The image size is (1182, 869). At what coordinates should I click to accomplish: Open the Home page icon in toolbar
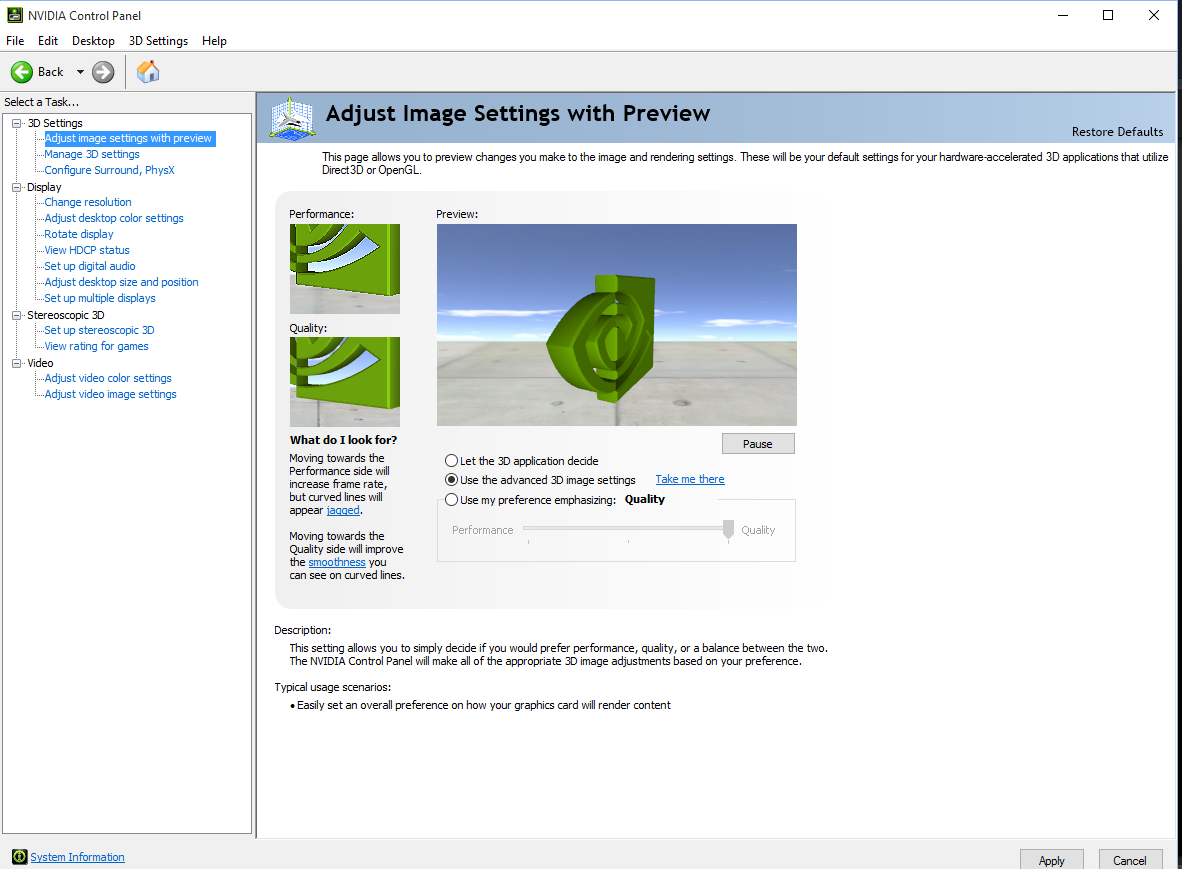pyautogui.click(x=148, y=72)
